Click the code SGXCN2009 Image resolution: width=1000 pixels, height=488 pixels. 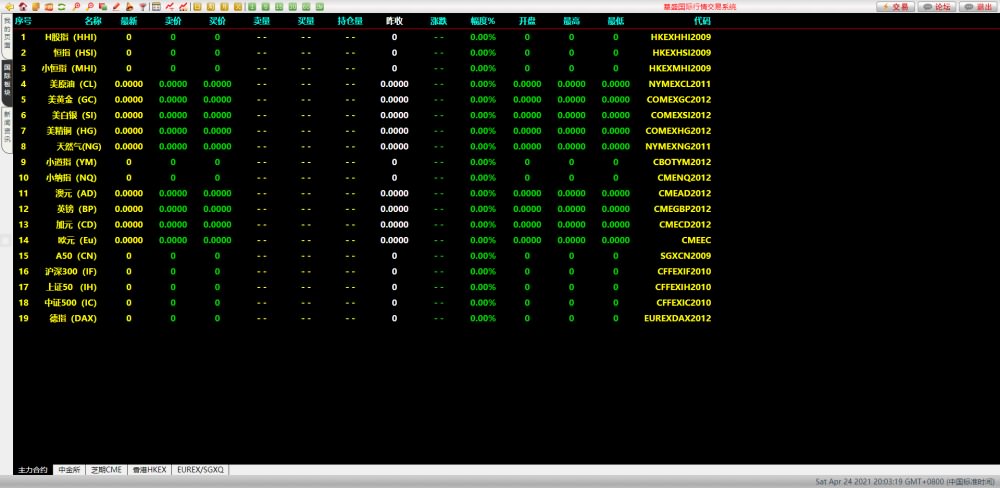(686, 256)
